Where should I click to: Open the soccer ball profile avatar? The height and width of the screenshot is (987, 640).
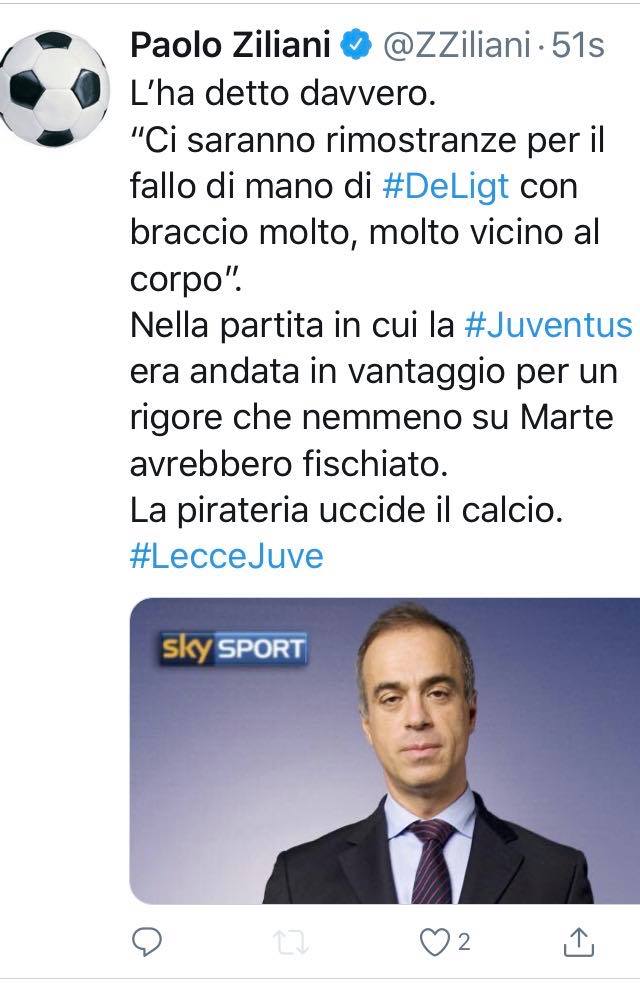coord(54,89)
